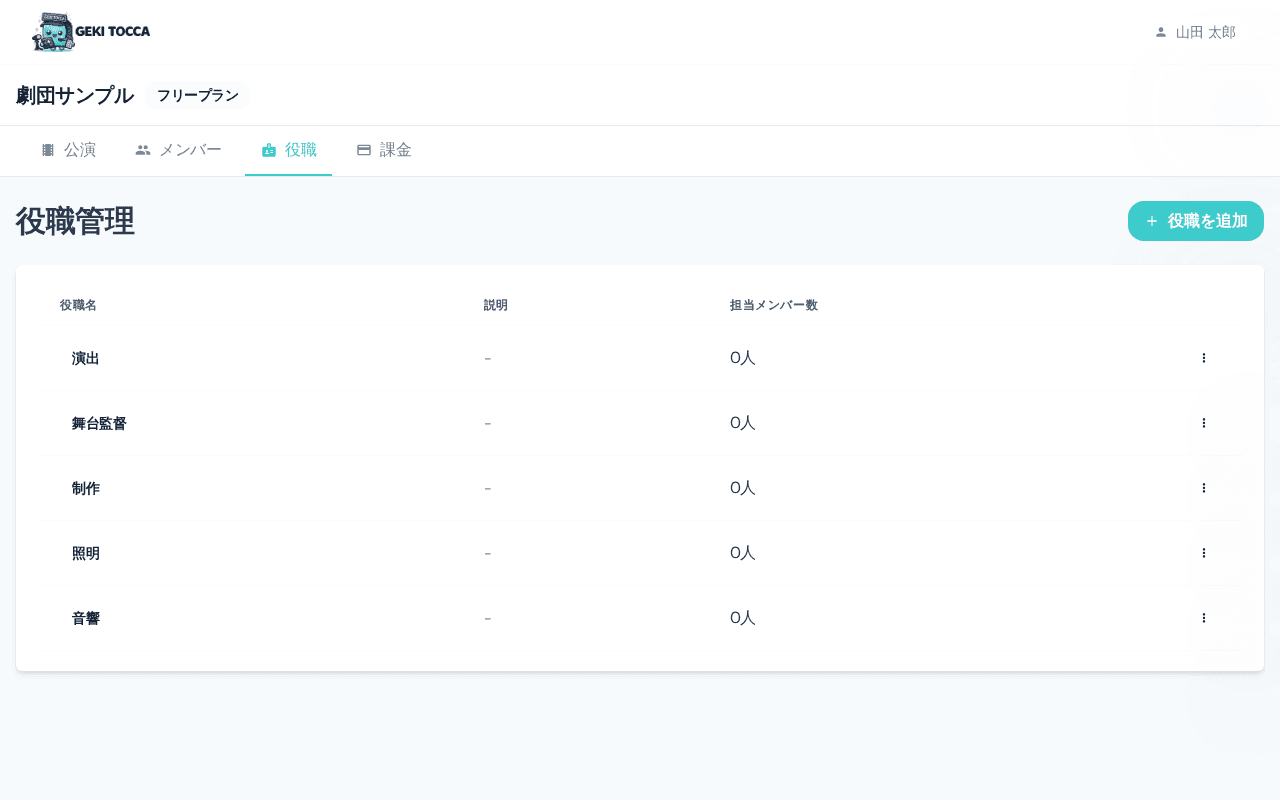Open the more options menu for 舞台監督
The image size is (1280, 800).
[x=1203, y=423]
